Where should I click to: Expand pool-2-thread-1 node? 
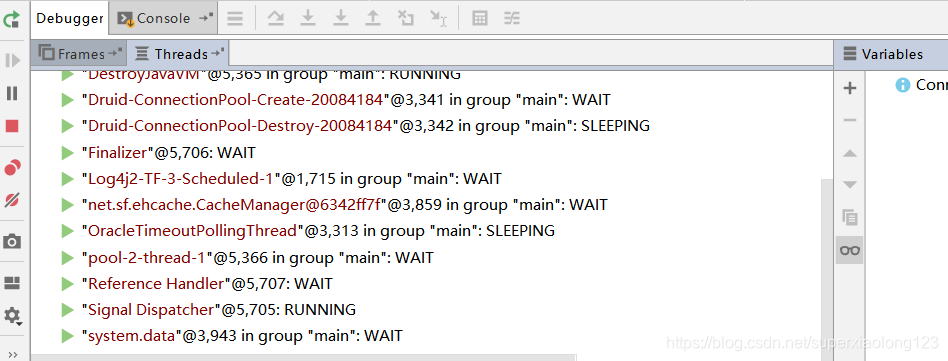(68, 258)
